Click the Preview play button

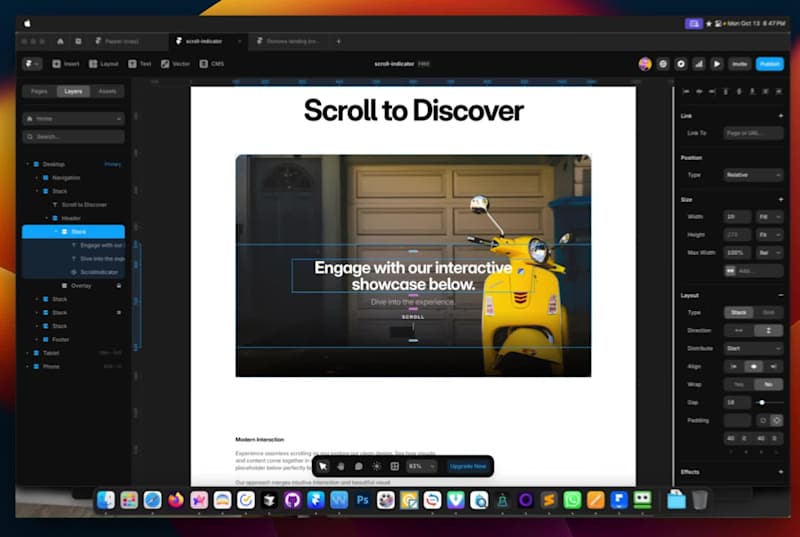coord(716,64)
